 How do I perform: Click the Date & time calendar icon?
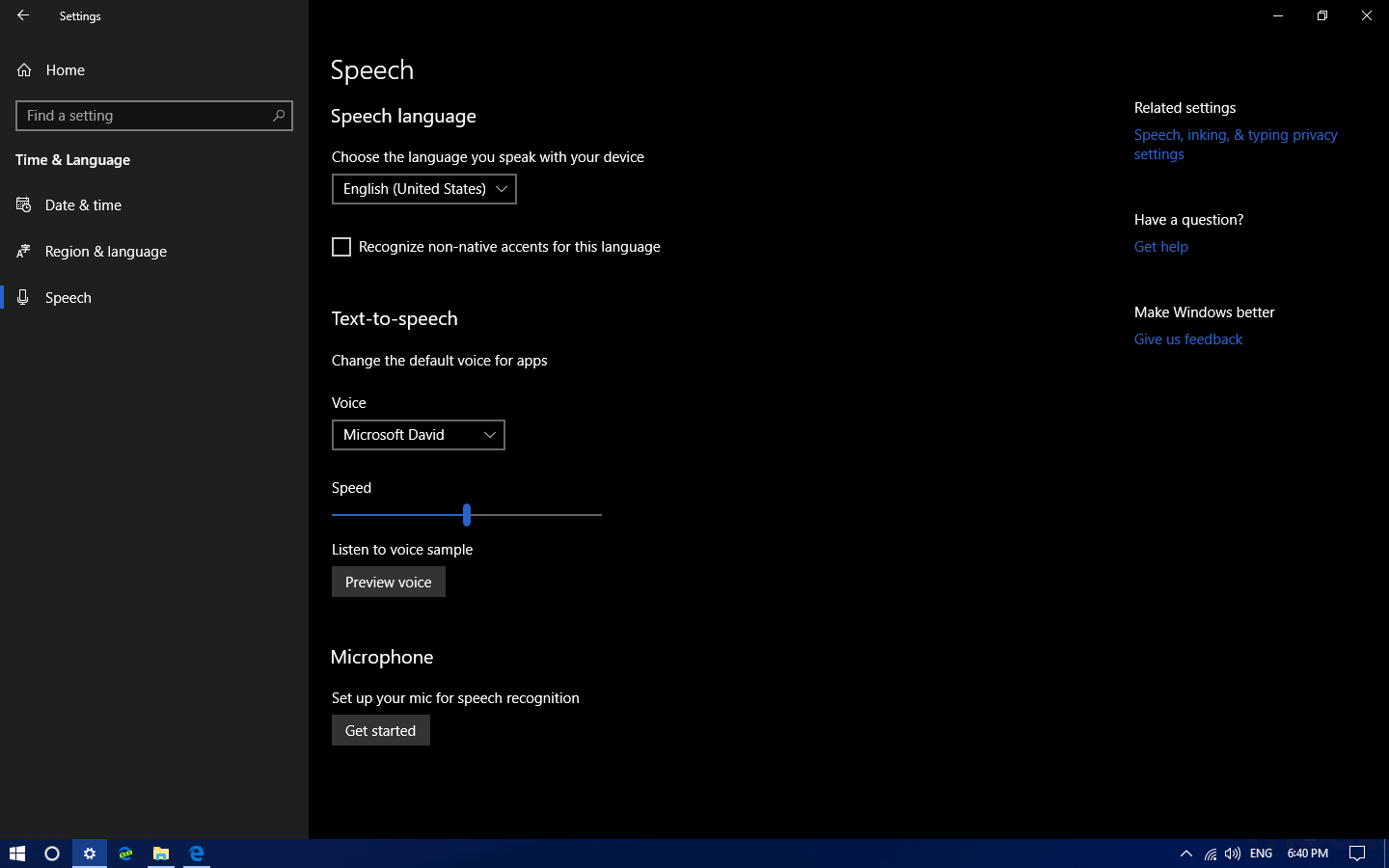tap(24, 204)
